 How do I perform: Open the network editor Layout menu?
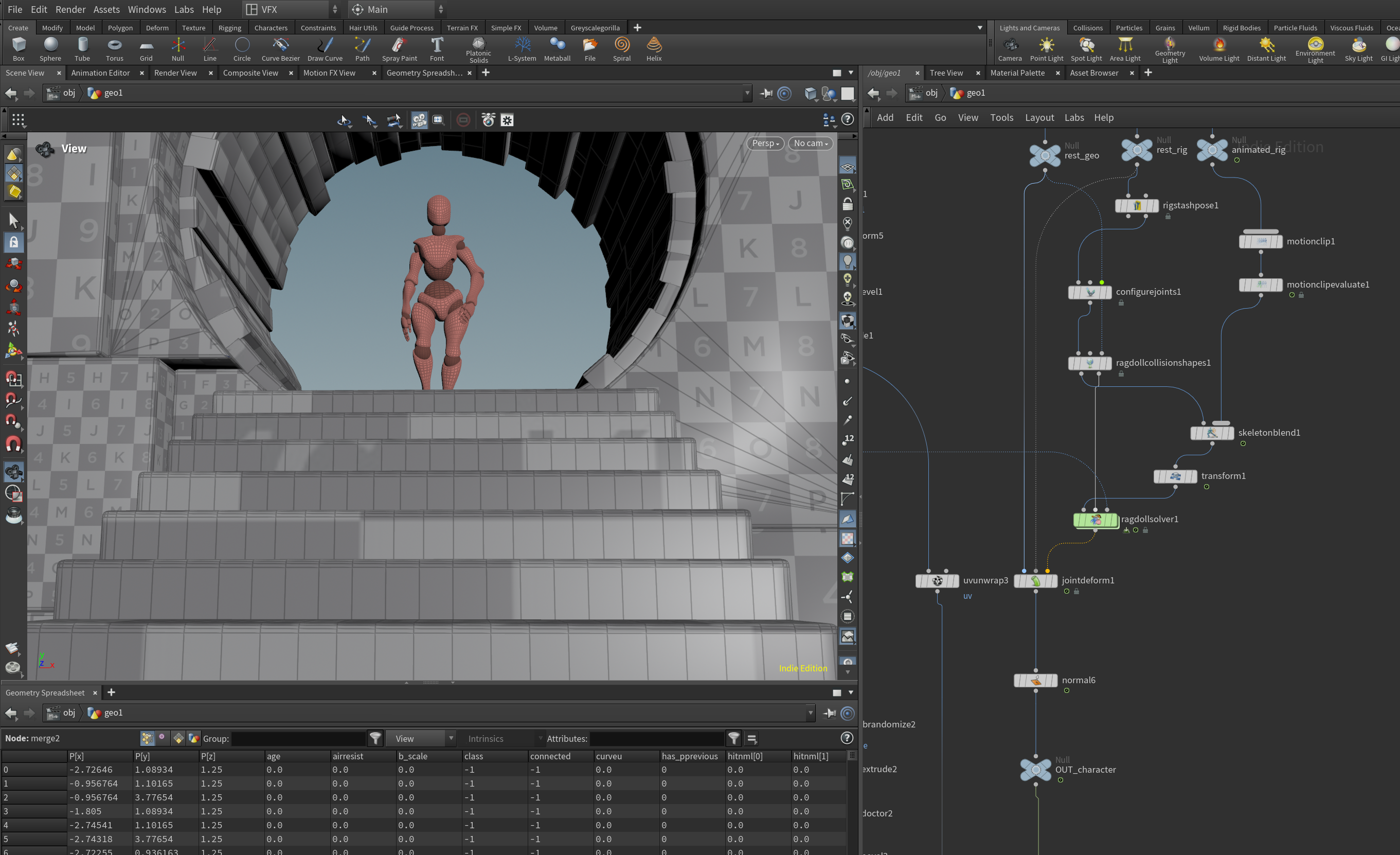1039,118
